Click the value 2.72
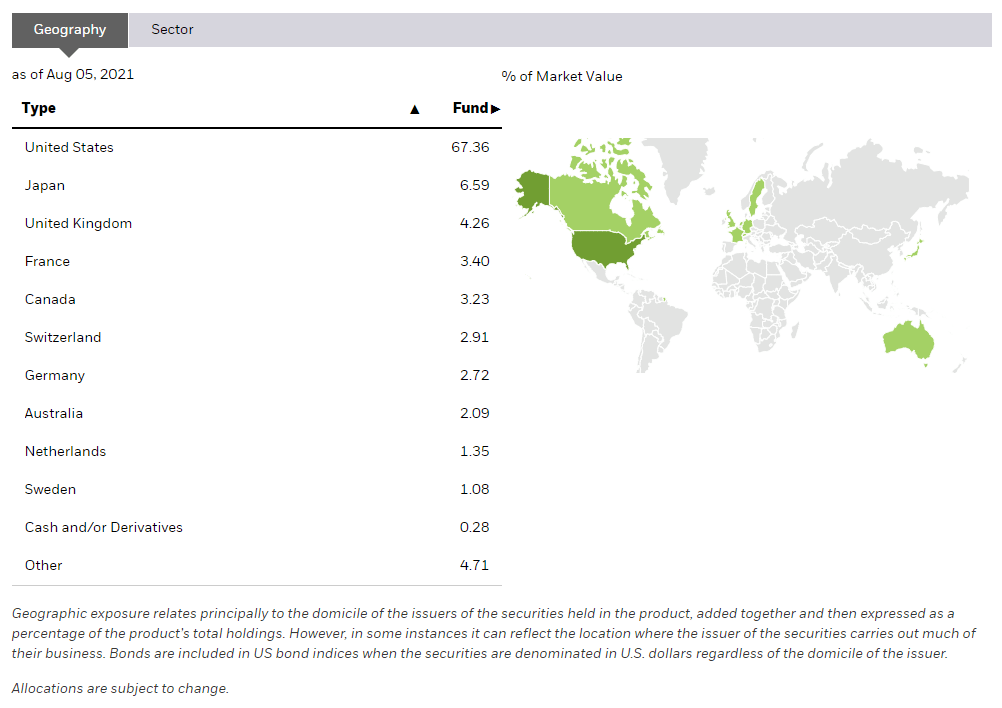 coord(474,376)
